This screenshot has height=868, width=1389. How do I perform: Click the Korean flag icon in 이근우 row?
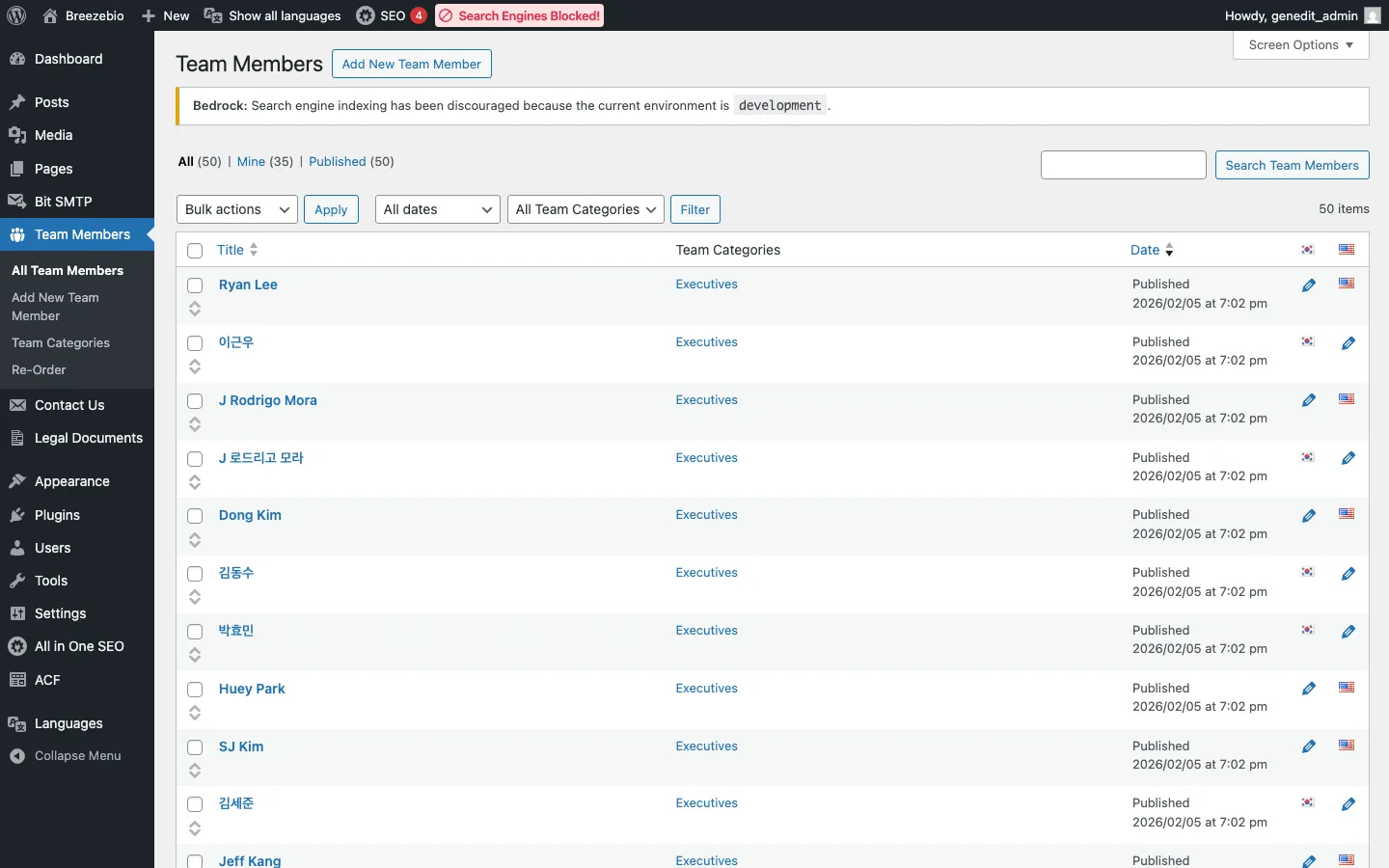(1308, 342)
